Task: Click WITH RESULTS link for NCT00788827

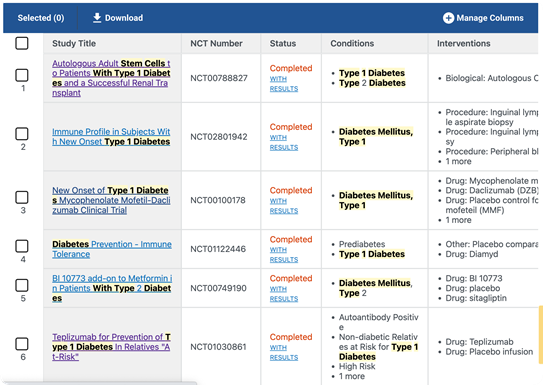Action: [x=284, y=84]
